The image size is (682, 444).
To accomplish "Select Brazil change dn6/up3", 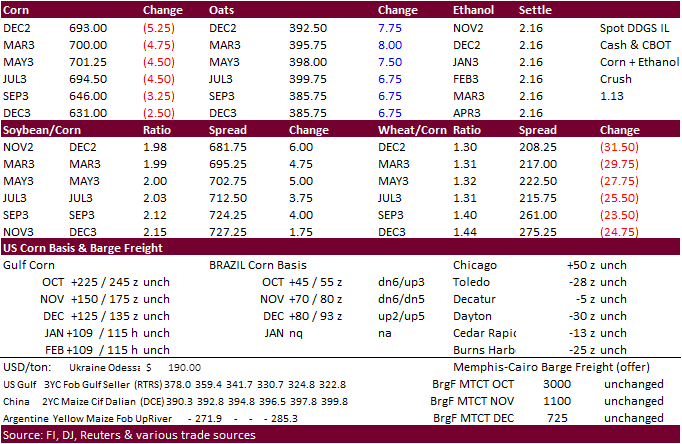I will coord(401,282).
